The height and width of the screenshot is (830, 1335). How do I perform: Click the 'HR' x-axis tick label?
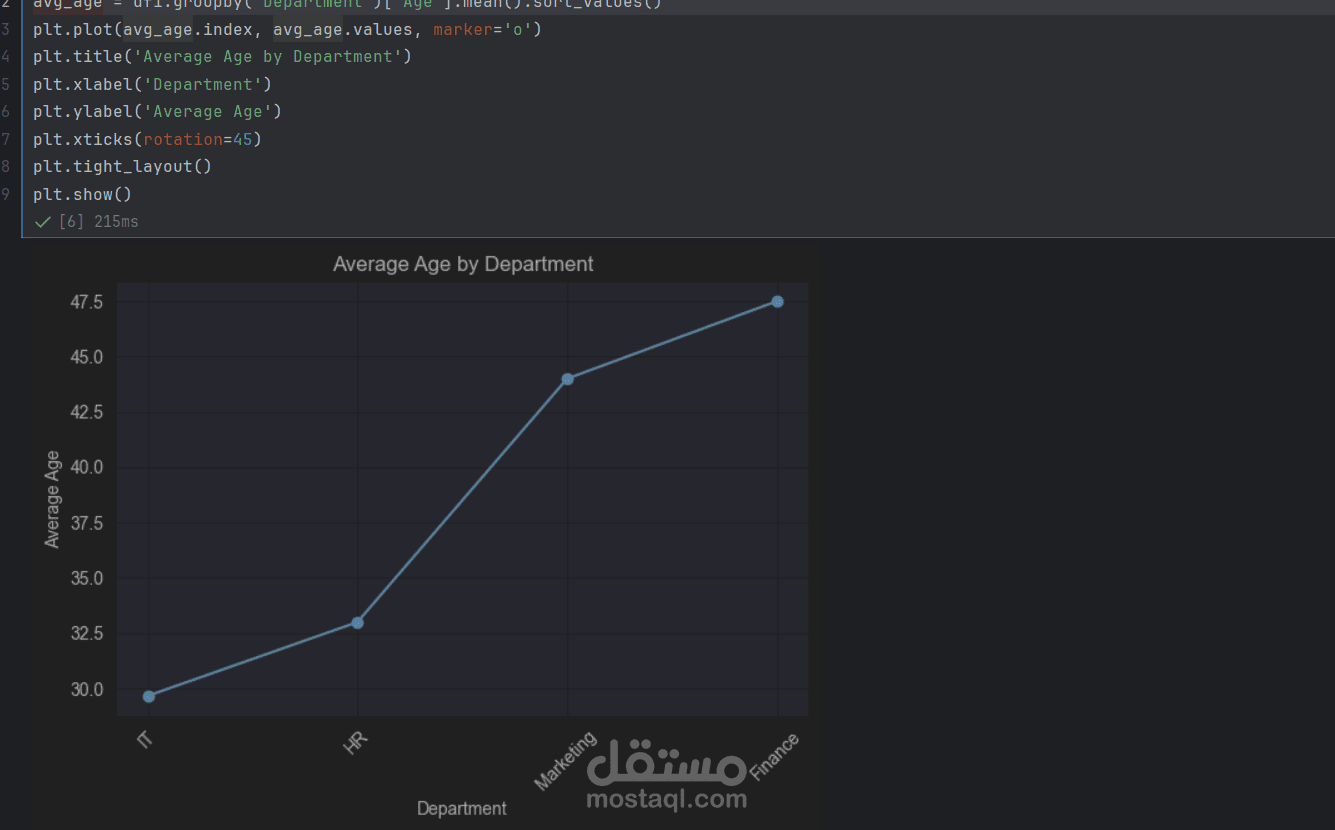(x=355, y=743)
